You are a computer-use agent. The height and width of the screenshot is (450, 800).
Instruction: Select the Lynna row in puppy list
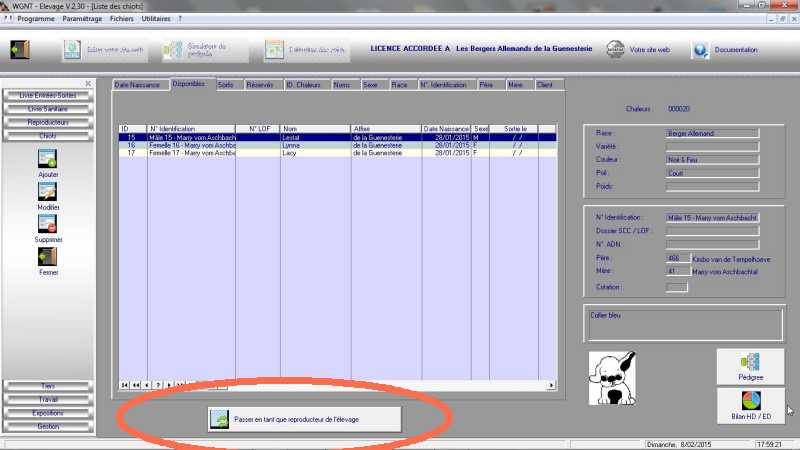coord(300,145)
